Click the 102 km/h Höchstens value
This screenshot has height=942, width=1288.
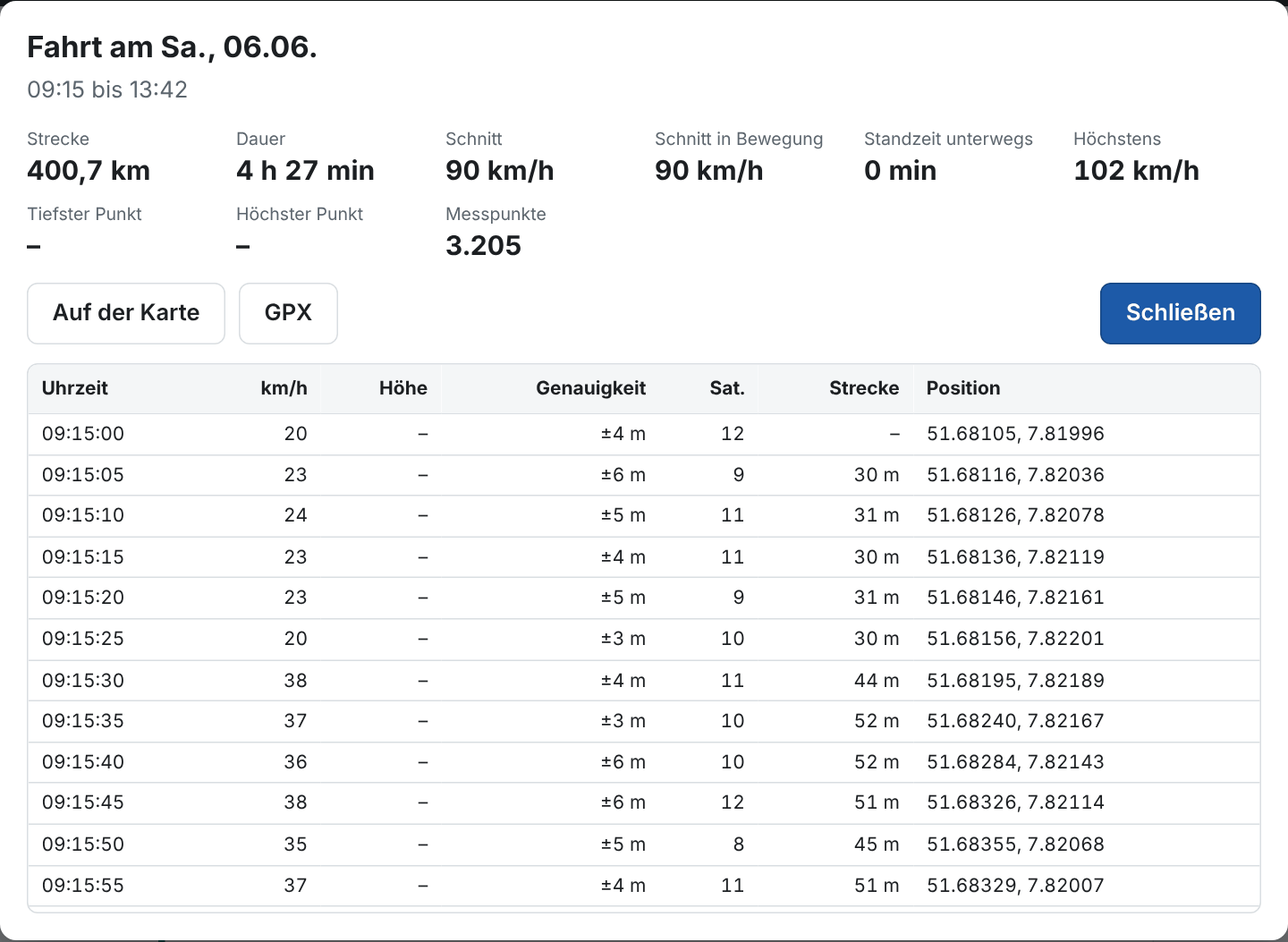(x=1136, y=171)
